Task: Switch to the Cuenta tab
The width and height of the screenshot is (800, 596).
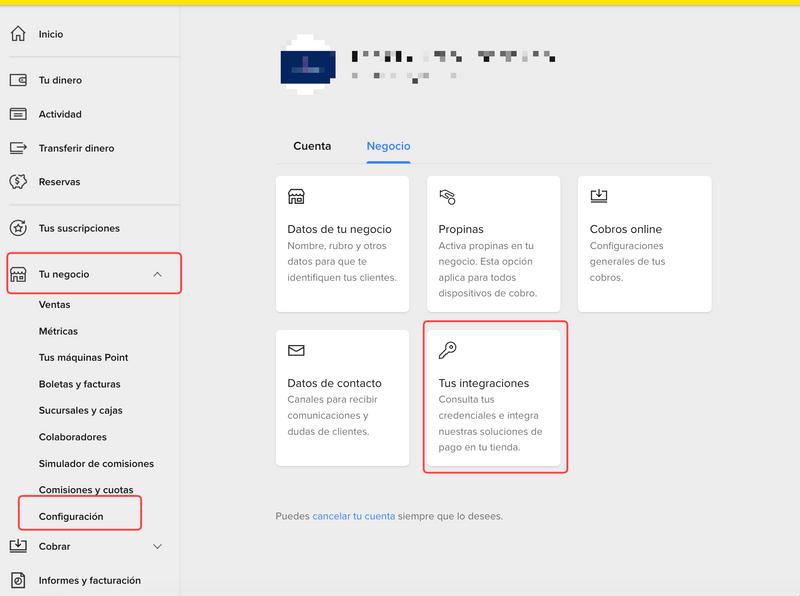Action: 312,146
